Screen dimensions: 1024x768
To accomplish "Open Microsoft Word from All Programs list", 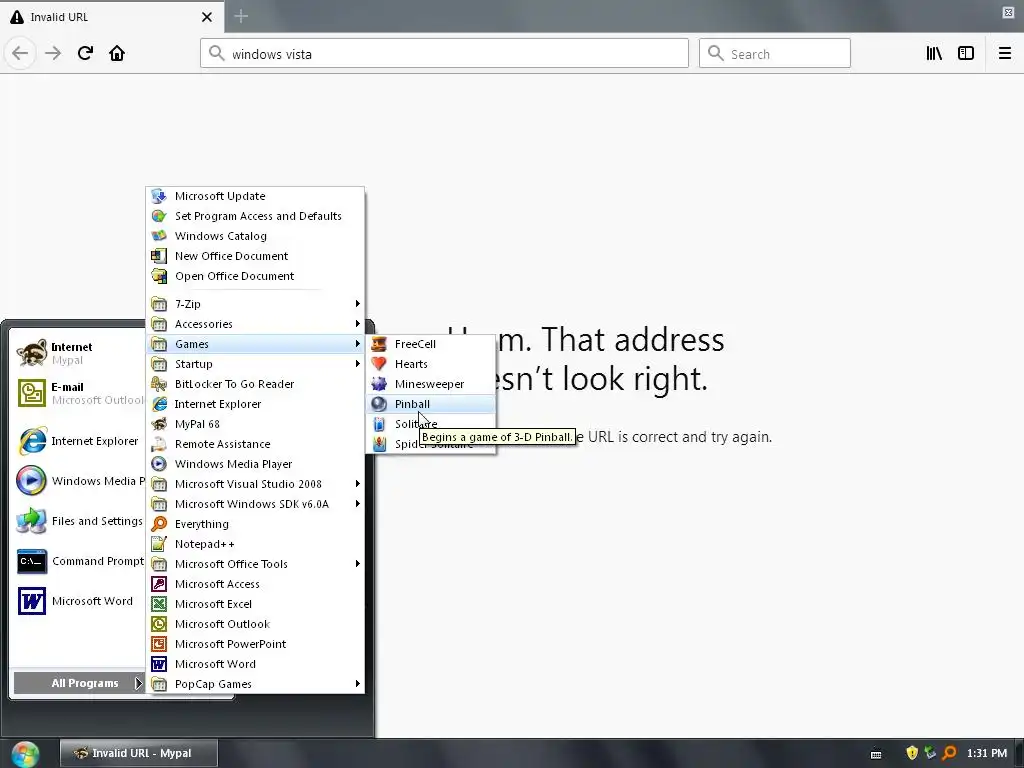I will click(255, 664).
